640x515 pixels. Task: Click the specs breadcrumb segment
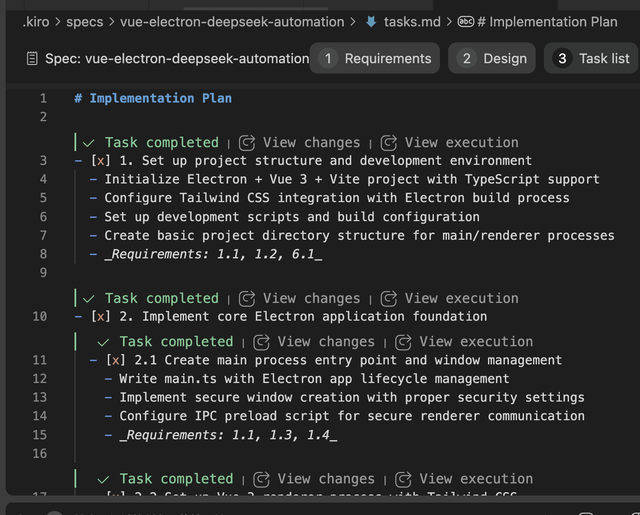pos(85,22)
